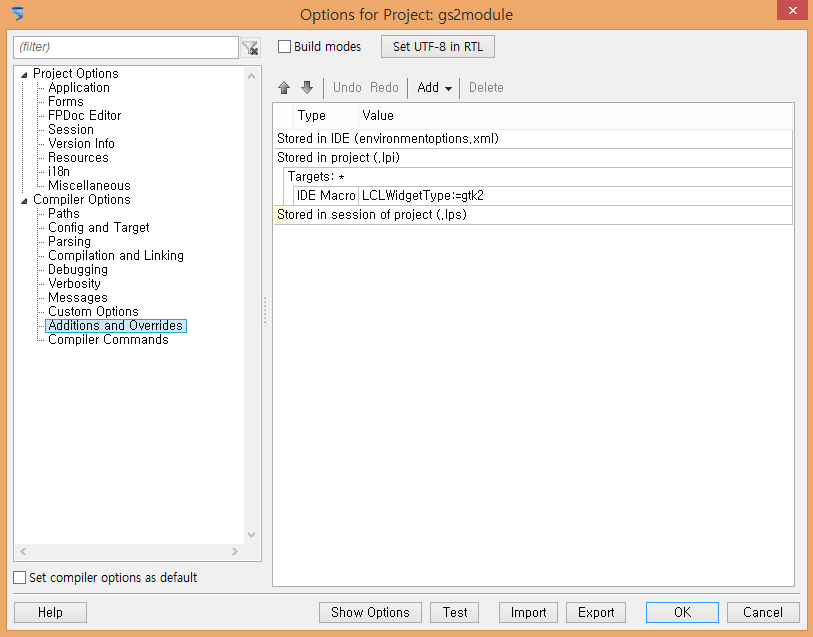Move selected item up with arrow icon
This screenshot has height=637, width=813.
(x=284, y=88)
